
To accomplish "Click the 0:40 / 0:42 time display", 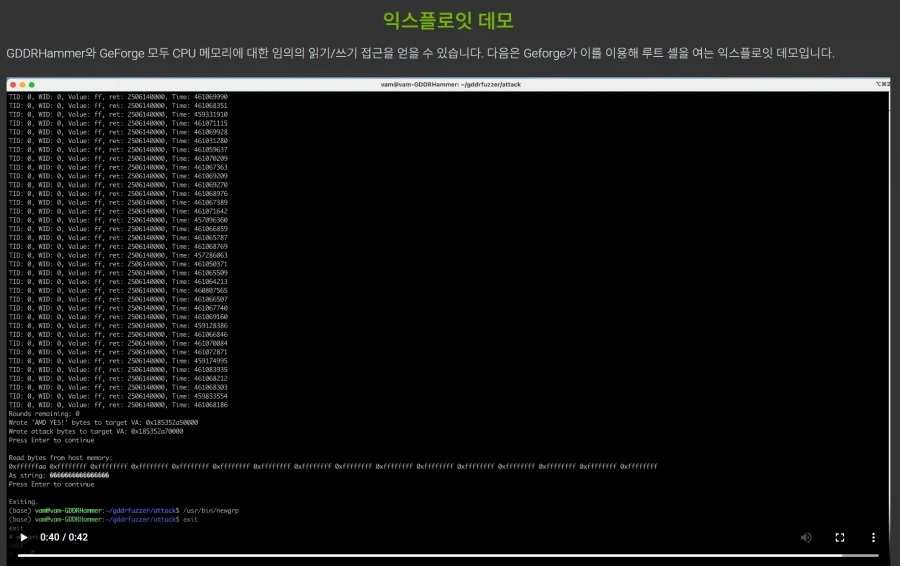I will [64, 537].
